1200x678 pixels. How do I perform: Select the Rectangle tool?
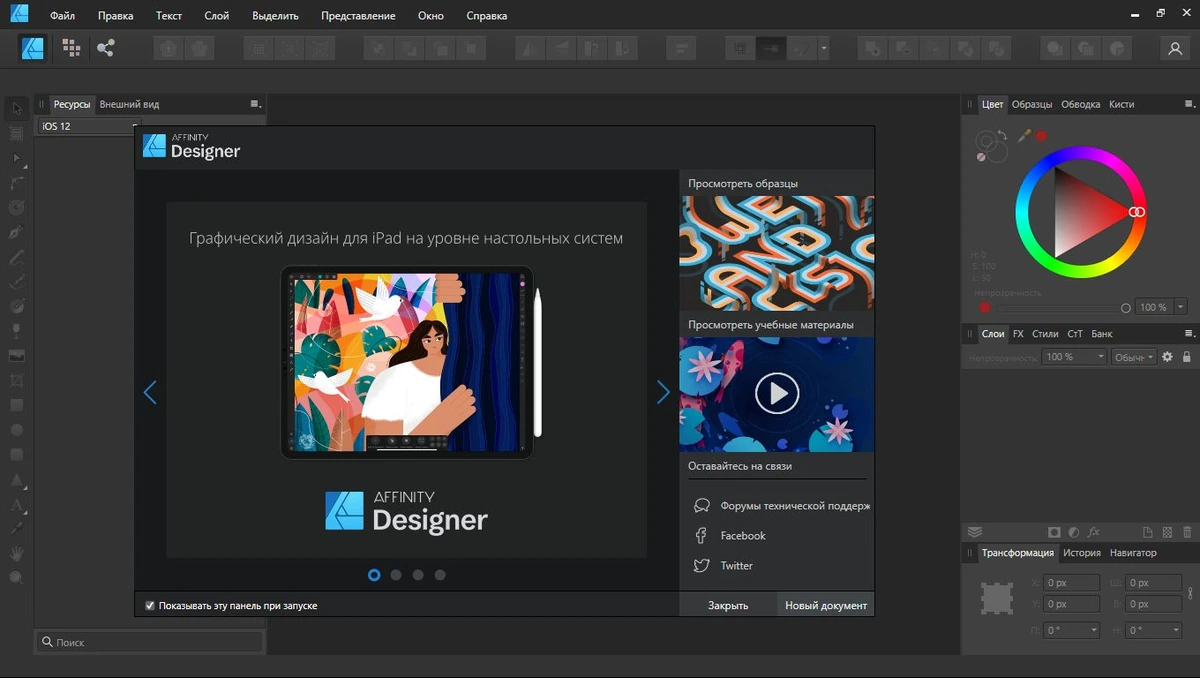click(16, 405)
